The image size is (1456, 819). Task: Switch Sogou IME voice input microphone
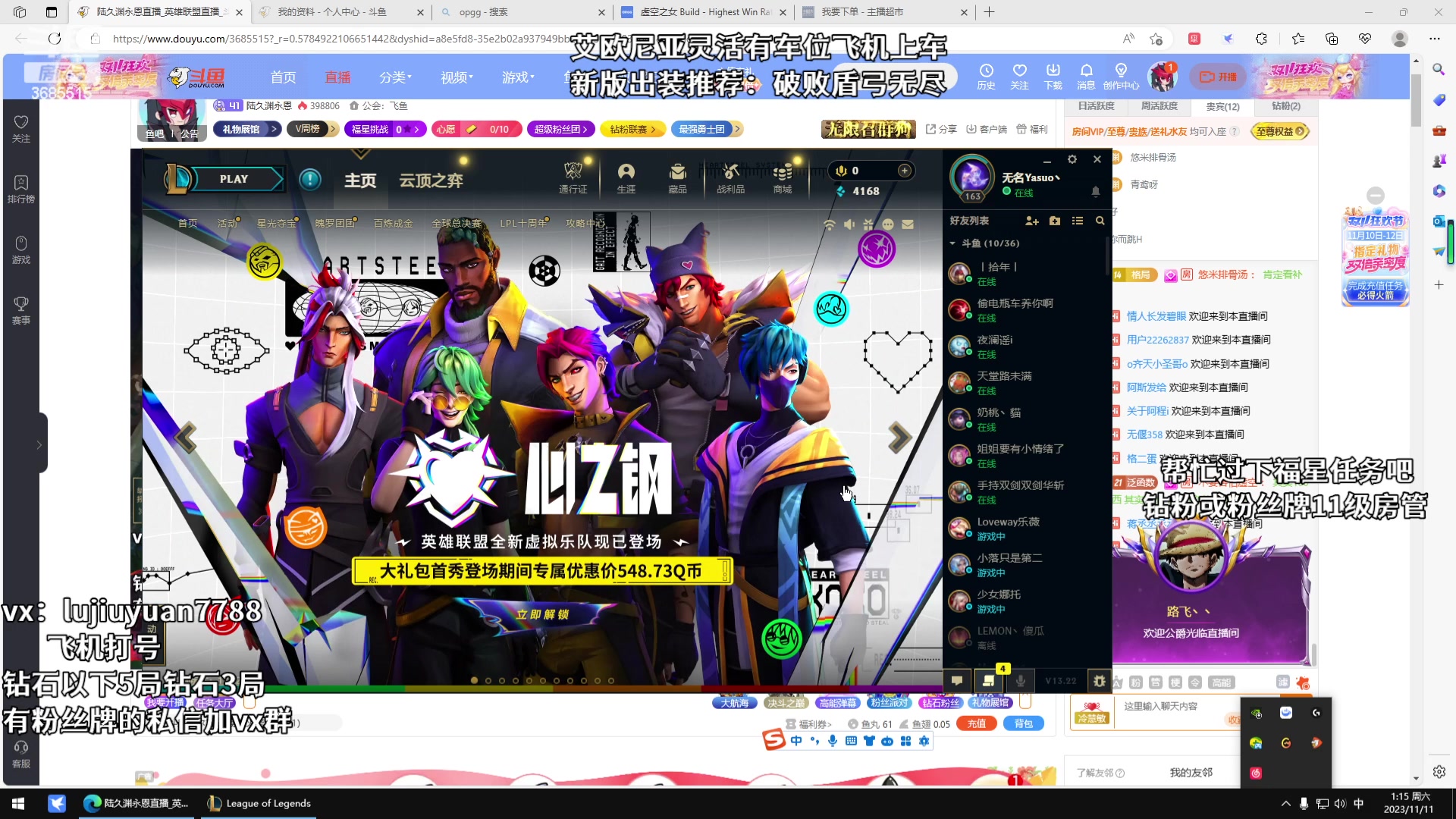(x=833, y=741)
